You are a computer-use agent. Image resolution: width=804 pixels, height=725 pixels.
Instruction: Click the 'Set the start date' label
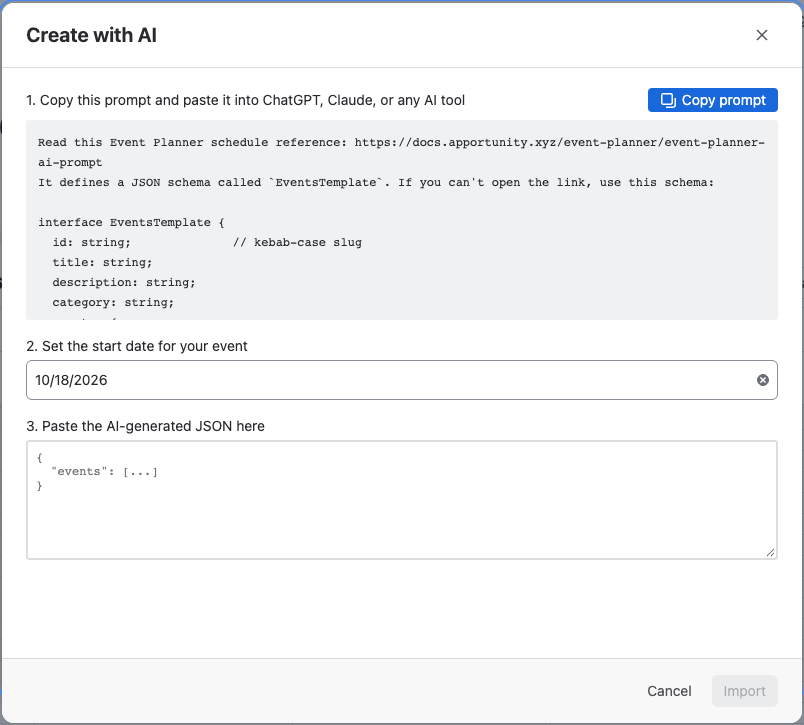137,346
